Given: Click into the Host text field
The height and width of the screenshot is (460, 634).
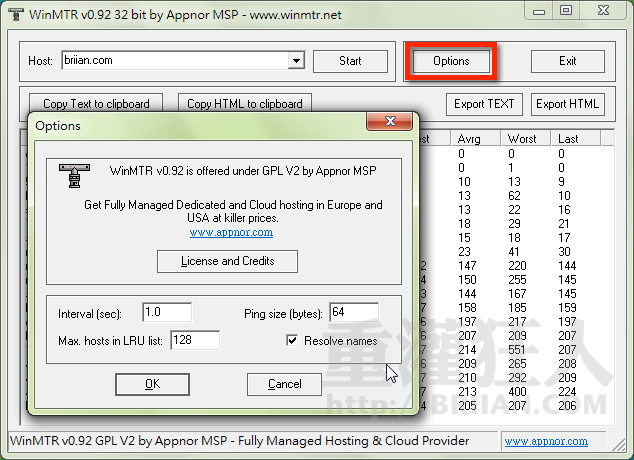Looking at the screenshot, I should tap(173, 62).
